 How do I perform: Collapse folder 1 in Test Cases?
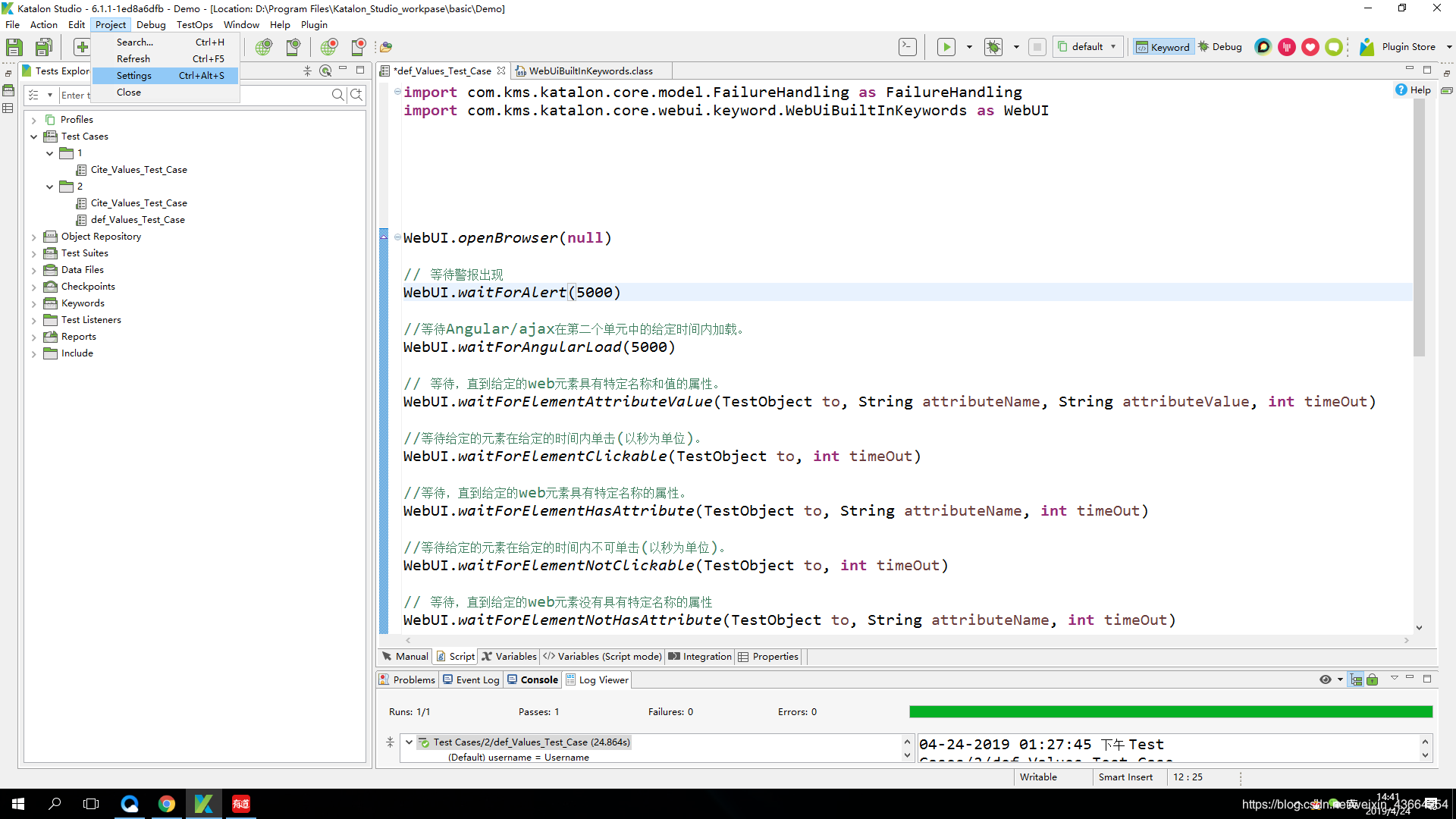tap(49, 153)
